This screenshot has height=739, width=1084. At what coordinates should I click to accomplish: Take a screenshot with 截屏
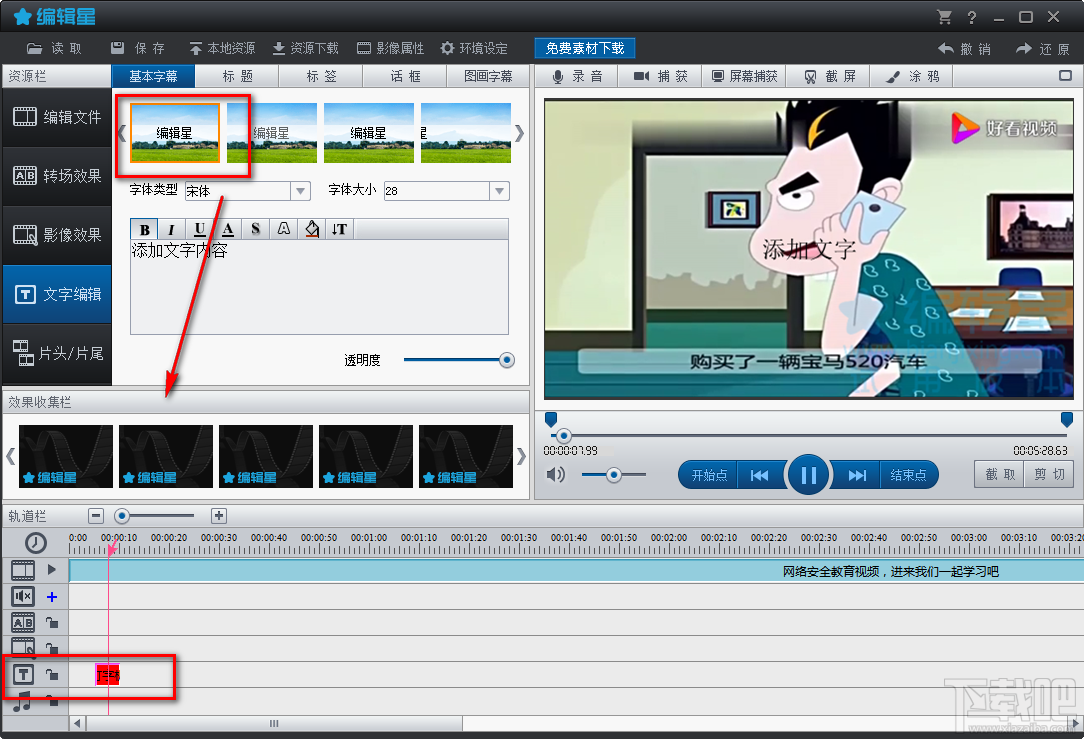(829, 76)
